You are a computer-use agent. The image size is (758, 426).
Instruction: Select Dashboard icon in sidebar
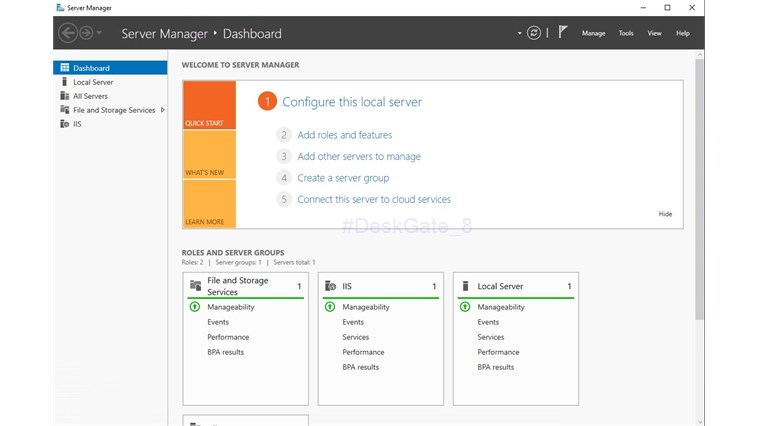click(65, 68)
